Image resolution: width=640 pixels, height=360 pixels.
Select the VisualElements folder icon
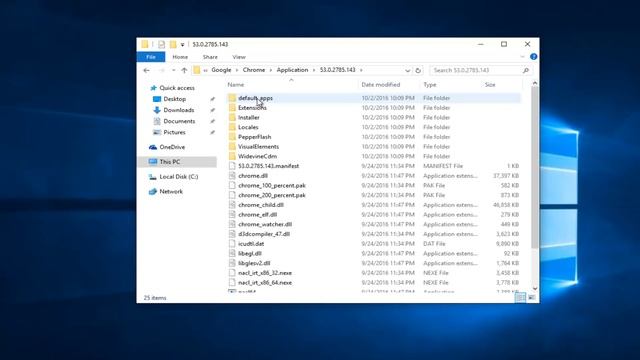(x=232, y=147)
